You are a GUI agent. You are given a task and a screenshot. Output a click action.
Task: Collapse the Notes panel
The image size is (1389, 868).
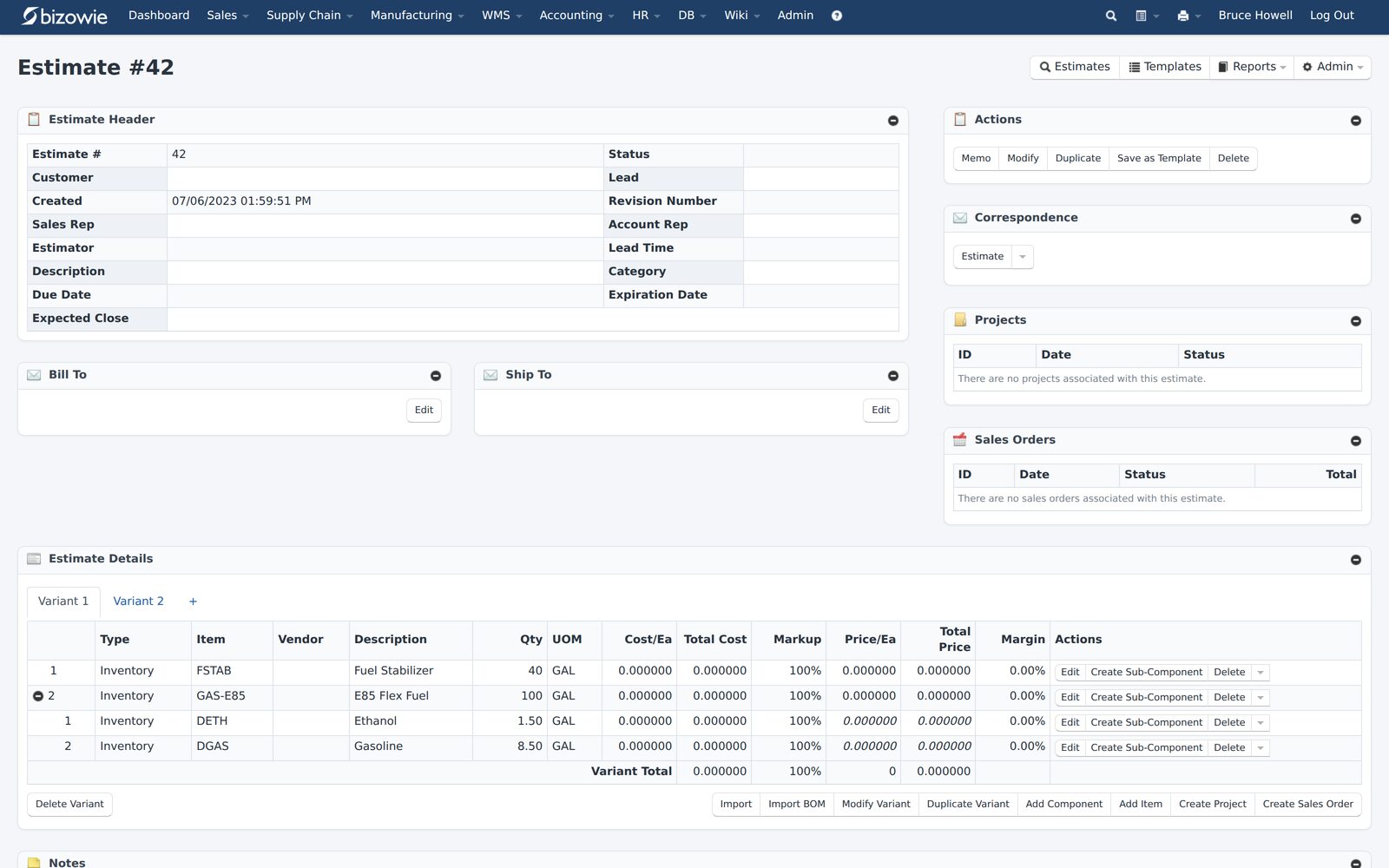(x=1356, y=864)
